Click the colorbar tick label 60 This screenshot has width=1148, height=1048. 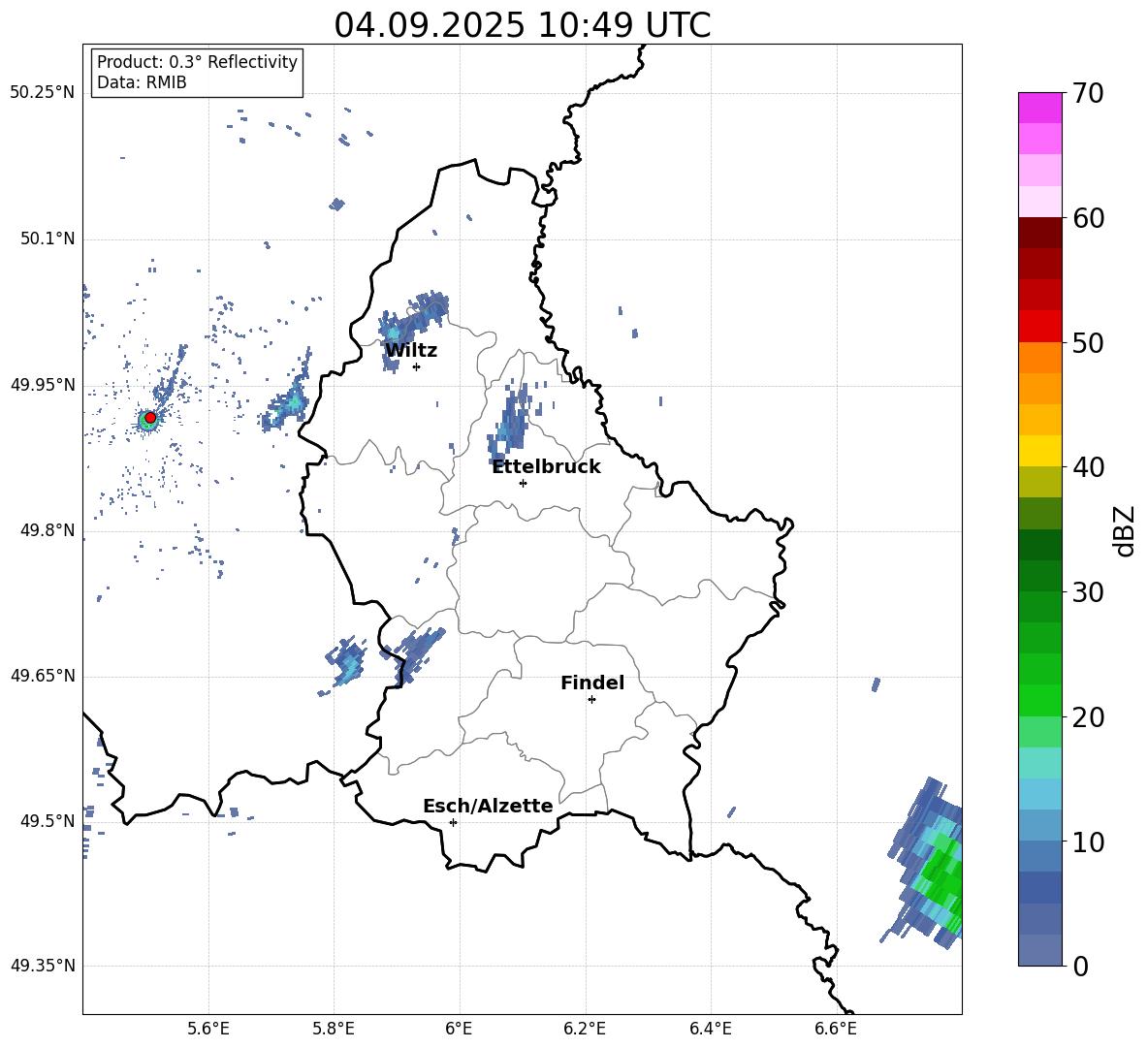click(1088, 218)
